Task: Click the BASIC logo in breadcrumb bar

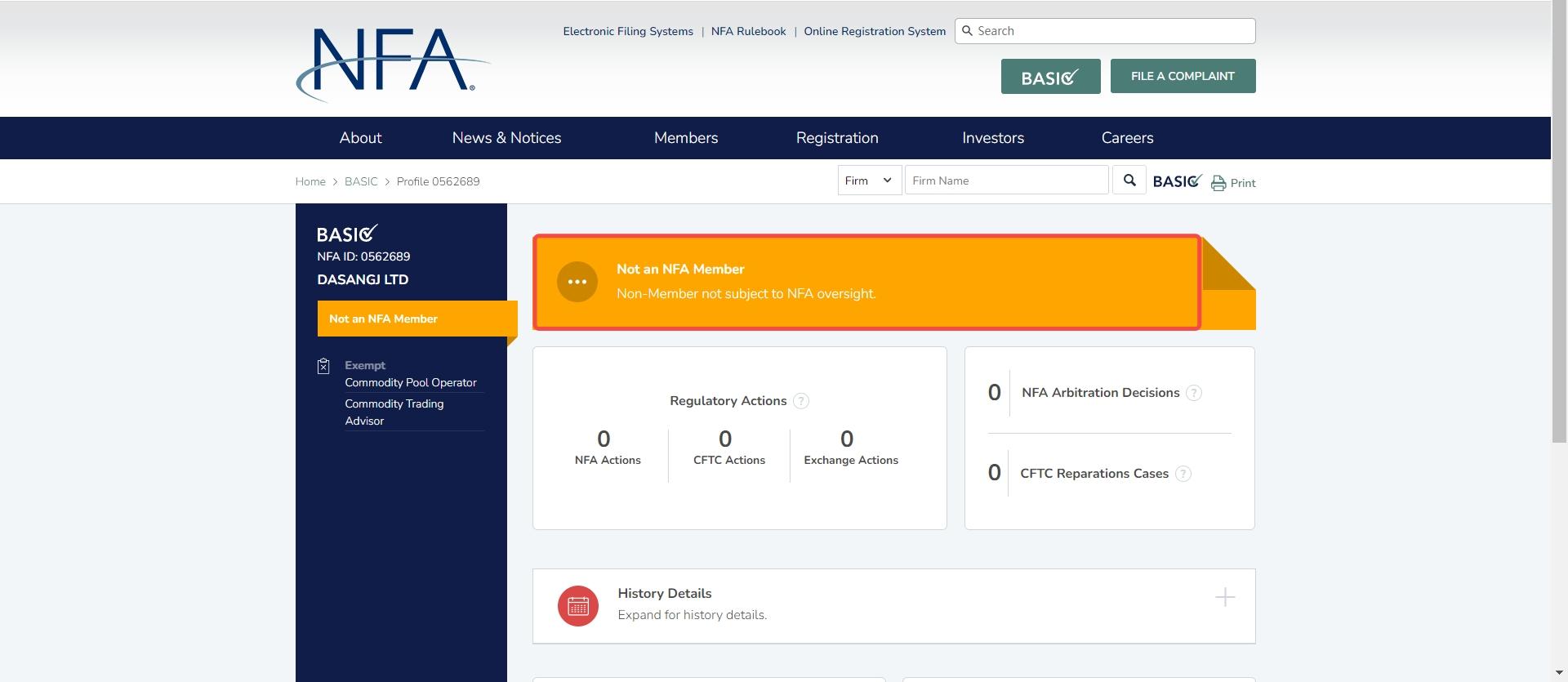Action: coord(1177,181)
